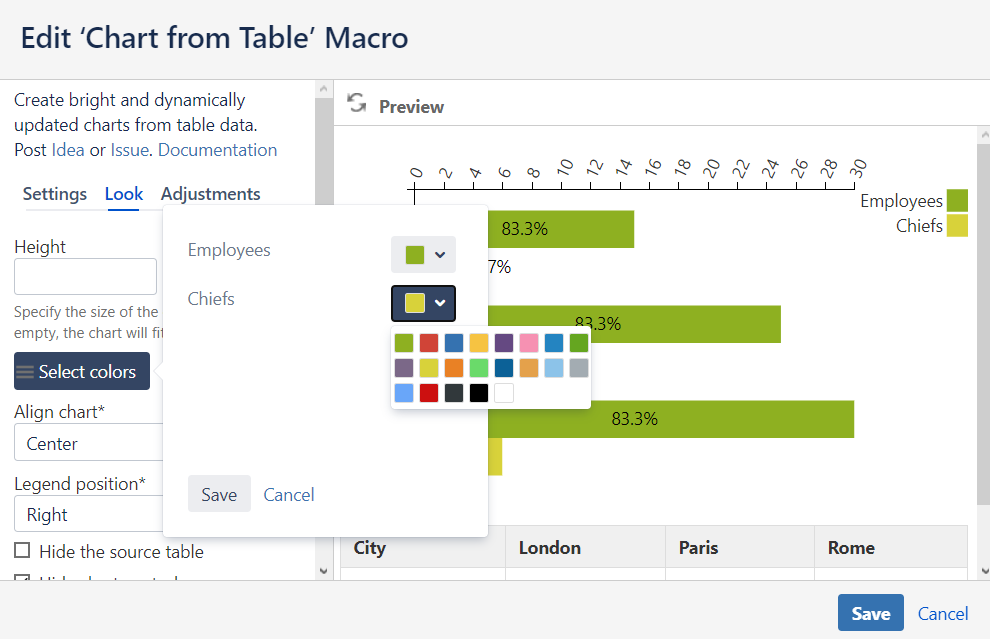Click the Employees legend color square
990x639 pixels.
coord(957,199)
